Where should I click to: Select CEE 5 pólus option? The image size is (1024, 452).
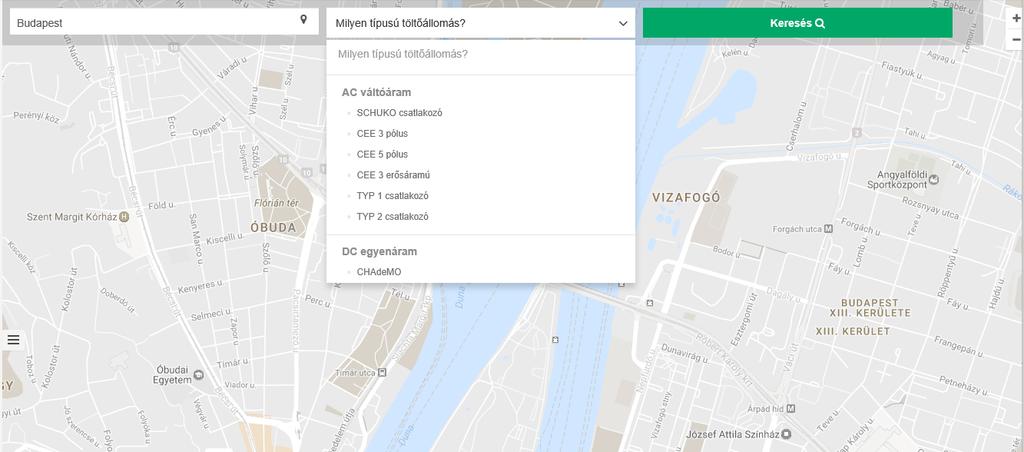click(x=382, y=154)
